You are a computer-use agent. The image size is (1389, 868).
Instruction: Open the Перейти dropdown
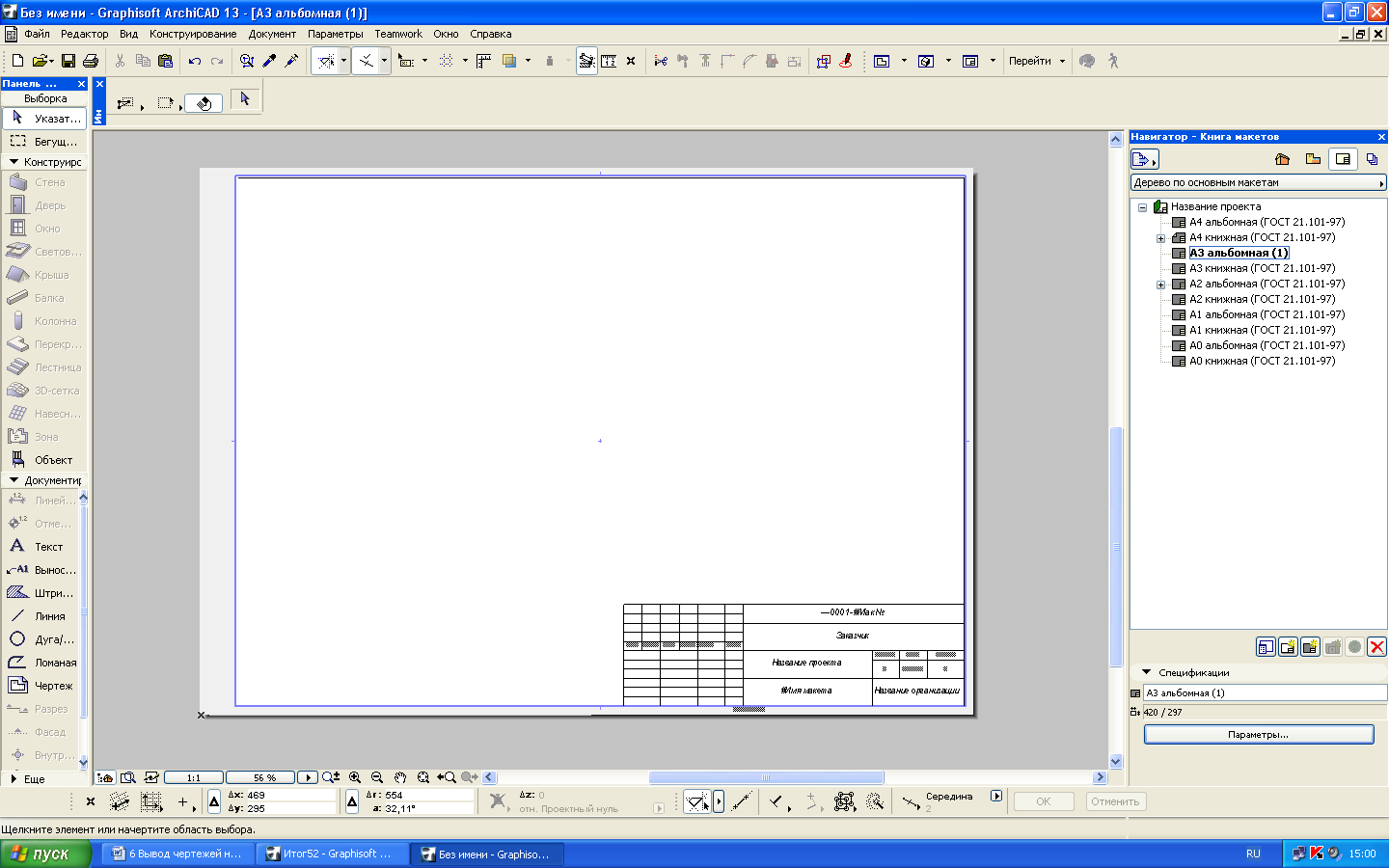(1037, 61)
